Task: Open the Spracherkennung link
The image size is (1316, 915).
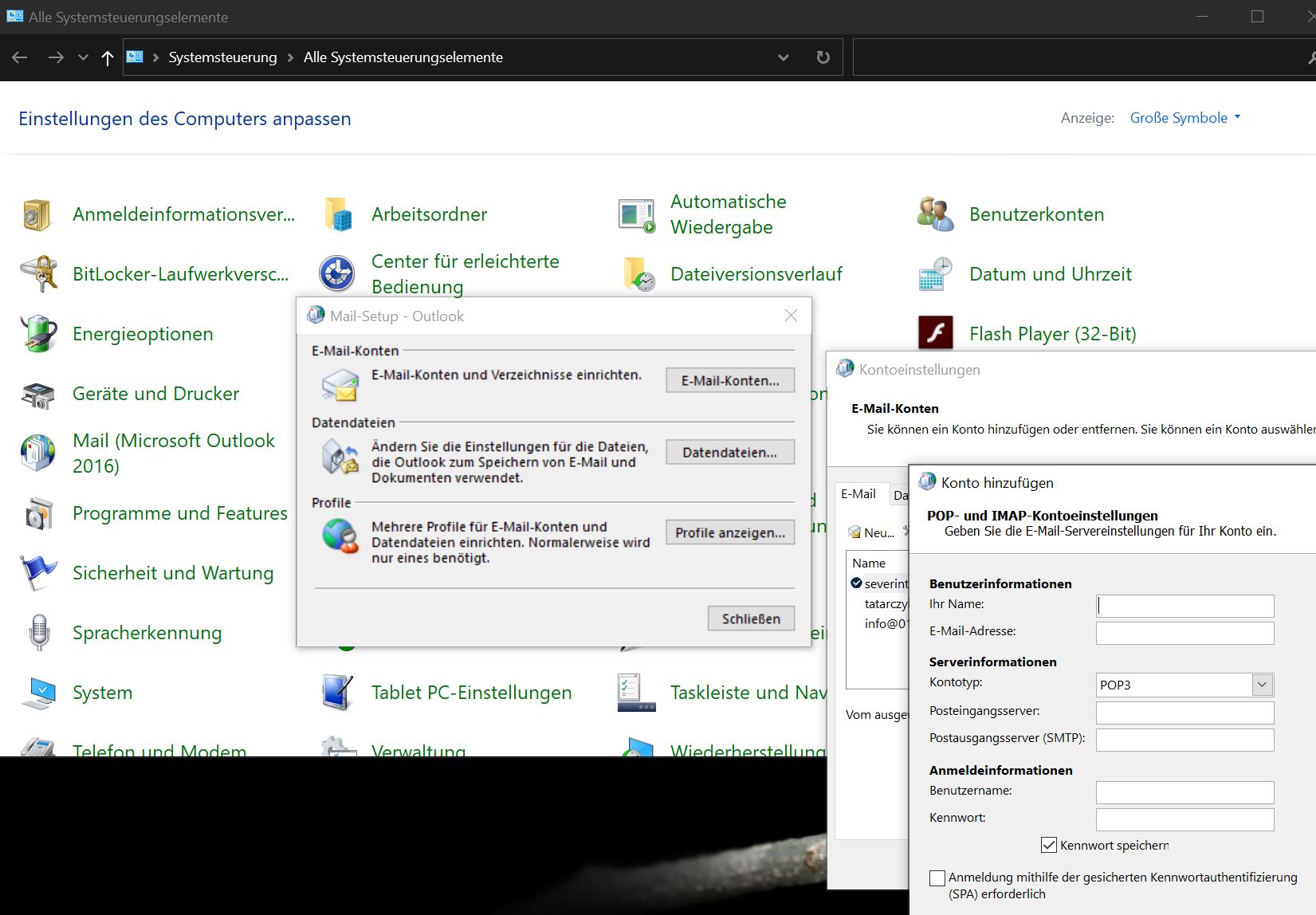Action: pos(147,633)
